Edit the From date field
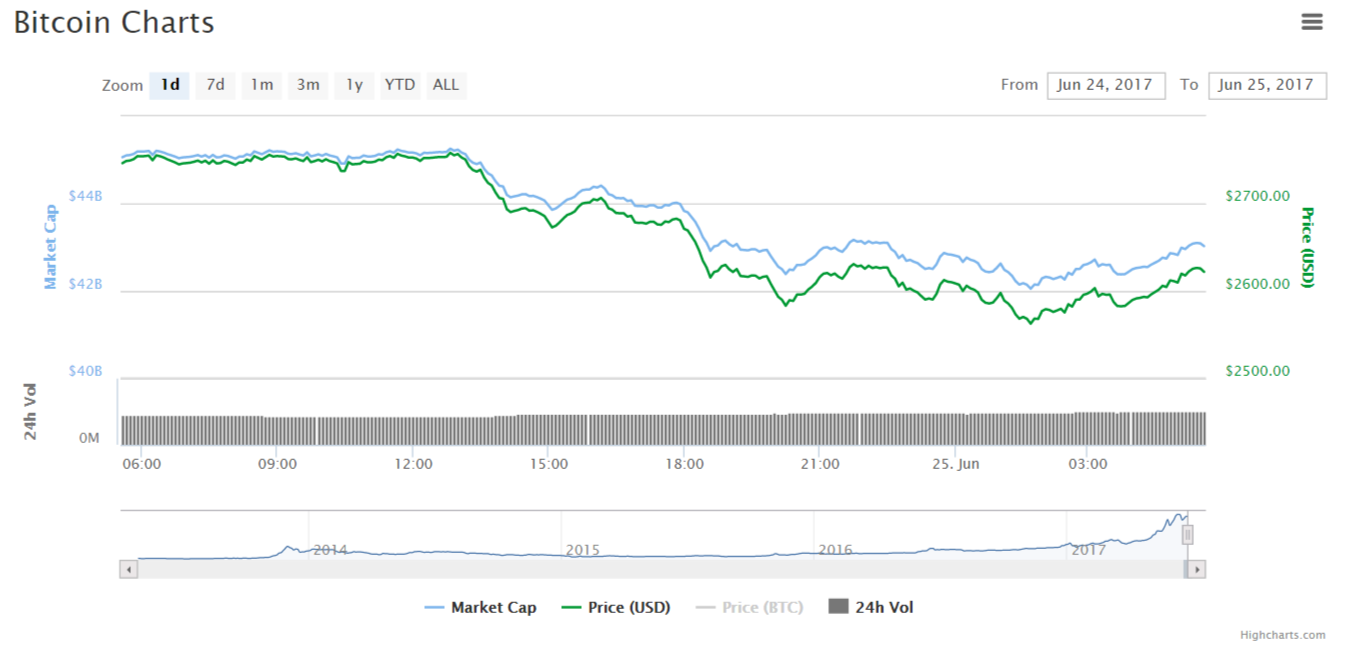 coord(1105,85)
